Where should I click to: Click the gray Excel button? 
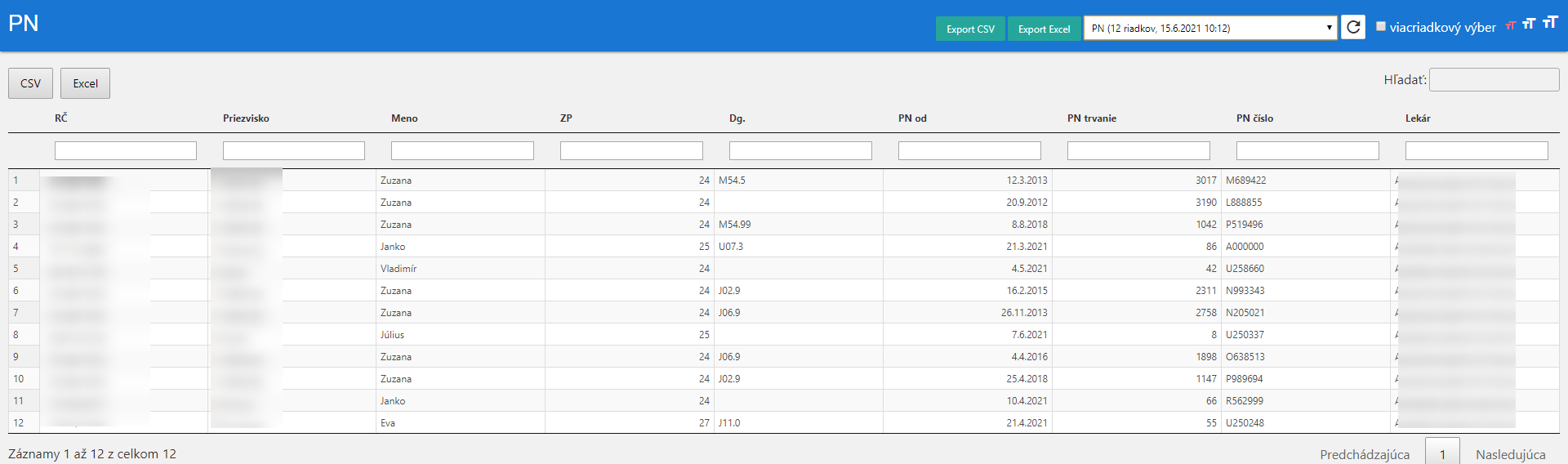[x=85, y=83]
